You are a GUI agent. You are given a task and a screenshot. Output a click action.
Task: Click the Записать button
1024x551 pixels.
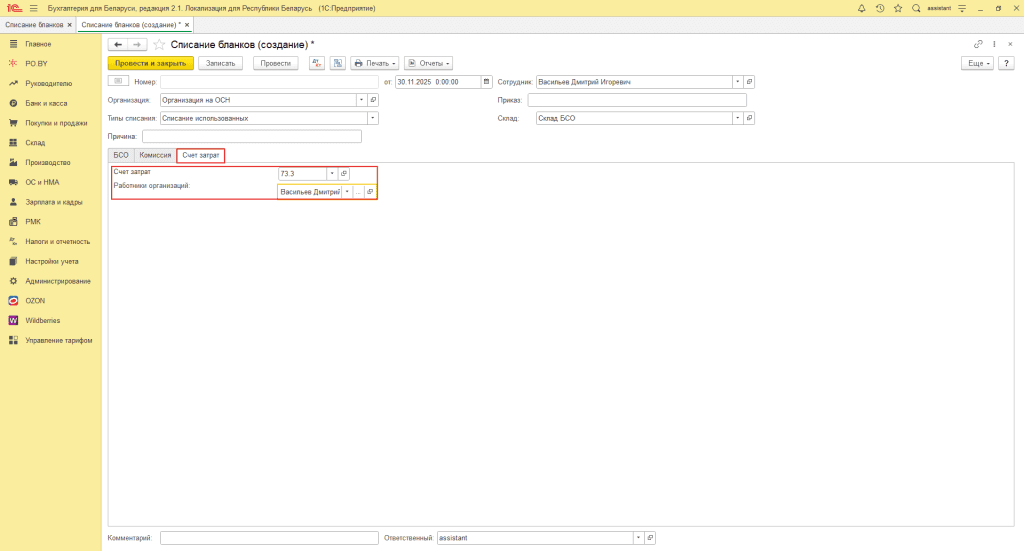click(x=221, y=63)
